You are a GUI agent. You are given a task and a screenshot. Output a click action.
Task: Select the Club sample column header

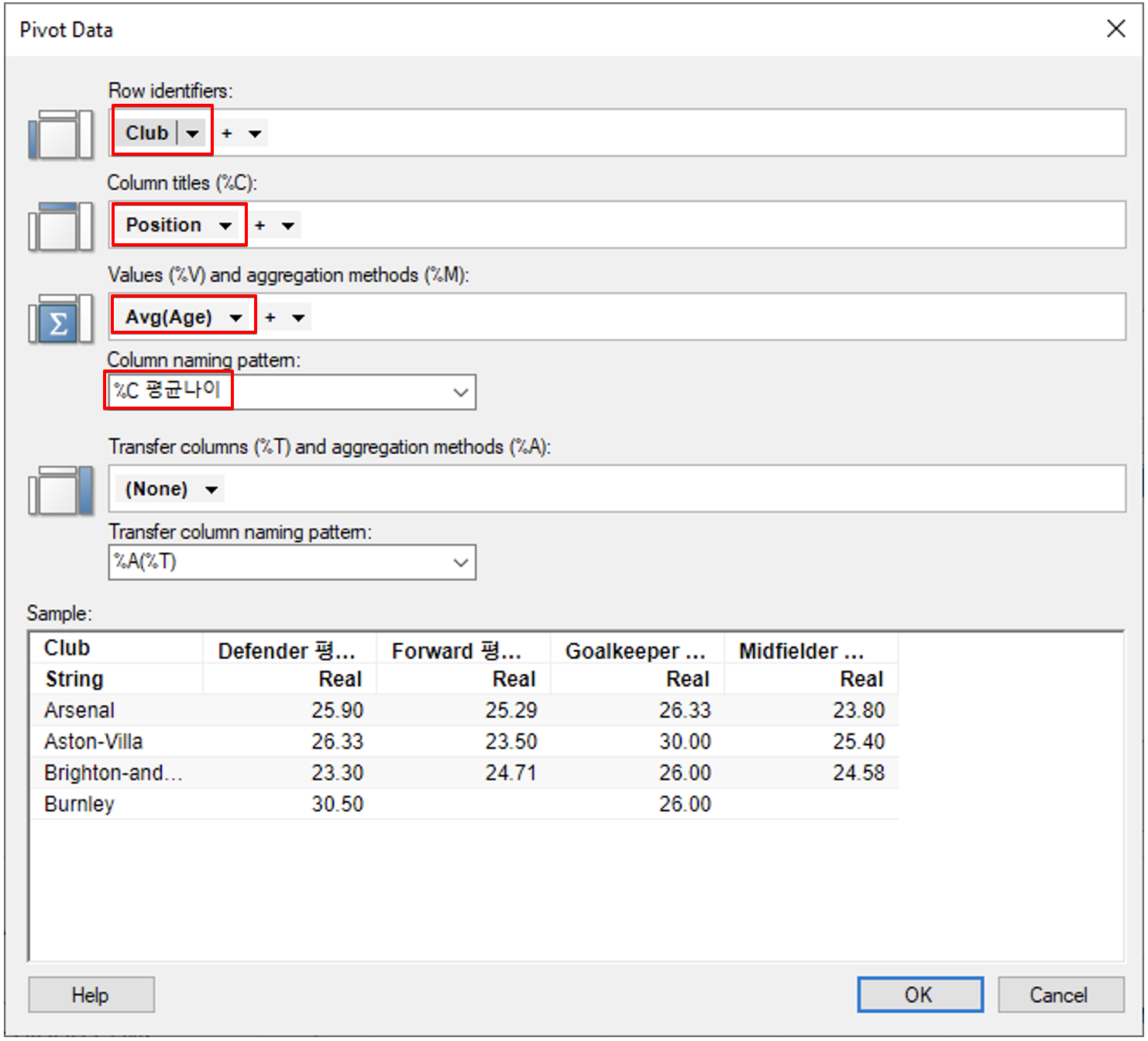coord(116,648)
